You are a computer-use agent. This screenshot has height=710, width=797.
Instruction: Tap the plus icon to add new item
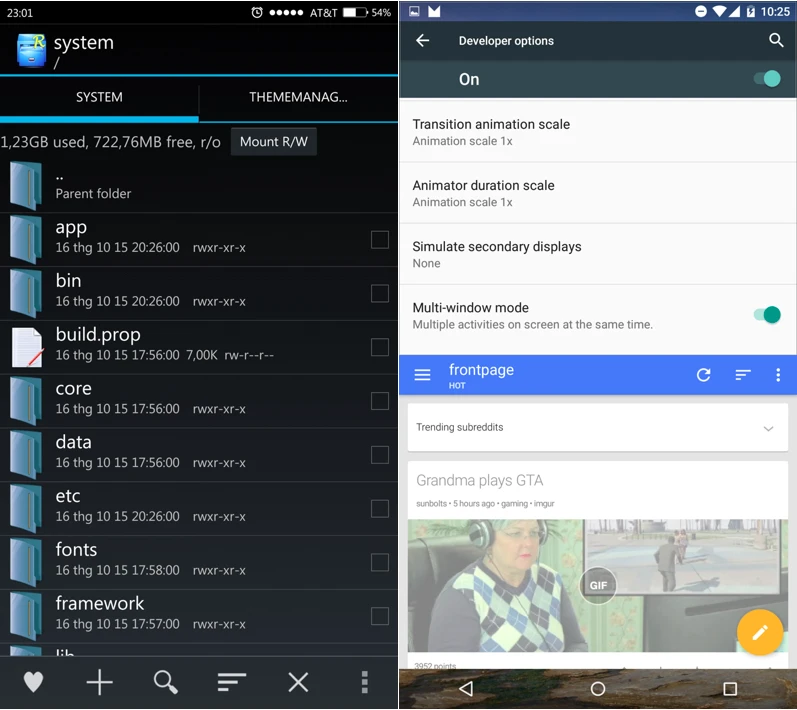click(x=100, y=682)
